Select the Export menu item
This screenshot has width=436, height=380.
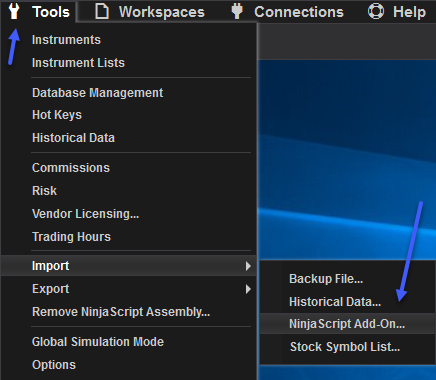[129, 289]
